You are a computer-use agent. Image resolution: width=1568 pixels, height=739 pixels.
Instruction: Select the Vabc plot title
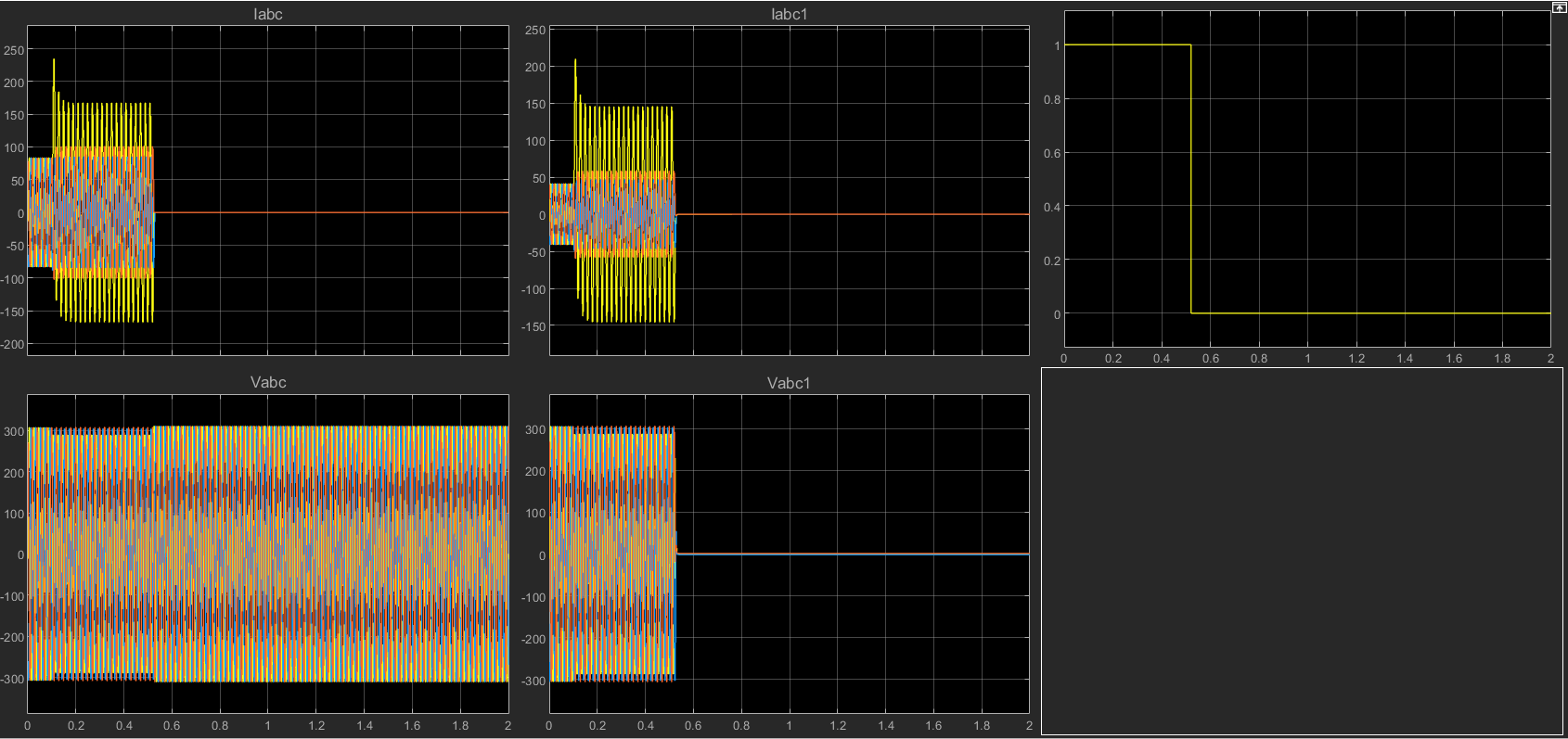click(268, 382)
